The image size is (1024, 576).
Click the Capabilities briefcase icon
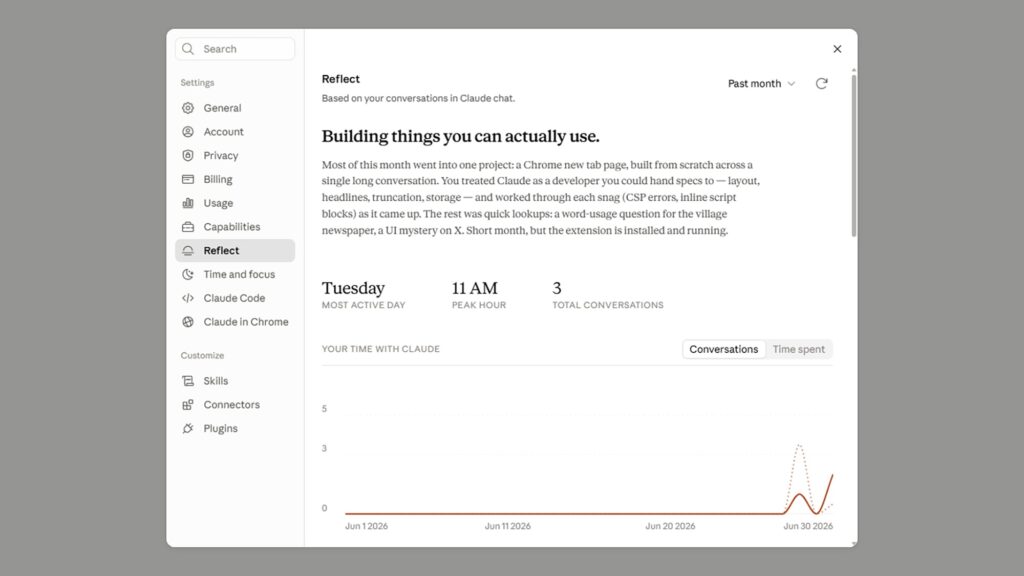click(x=188, y=227)
